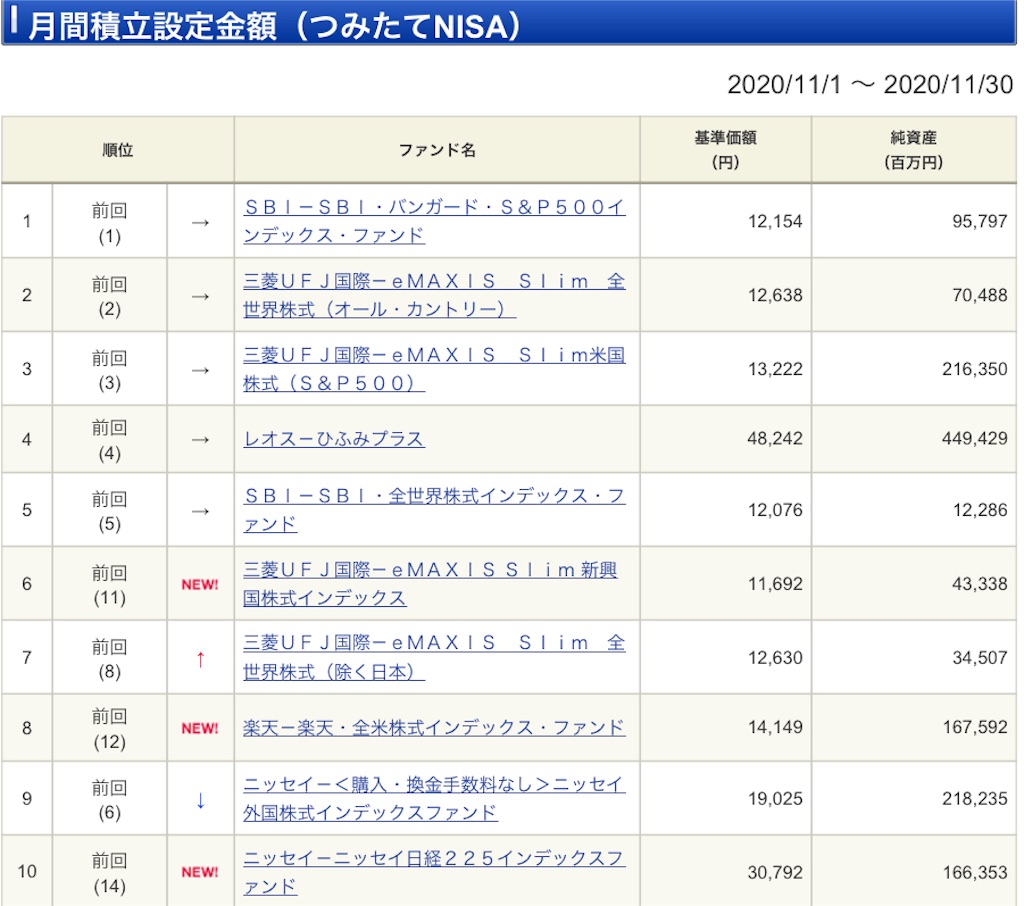Click base price value 12,638
Viewport: 1024px width, 906px height.
[775, 295]
